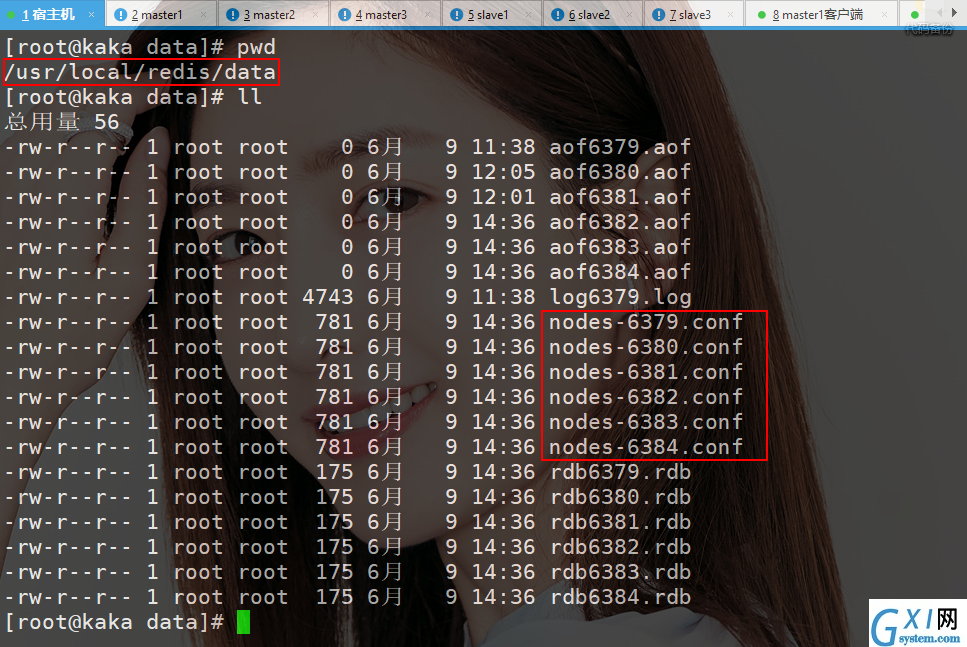Click the file name rdb6384.rdb
This screenshot has width=967, height=647.
[x=620, y=597]
